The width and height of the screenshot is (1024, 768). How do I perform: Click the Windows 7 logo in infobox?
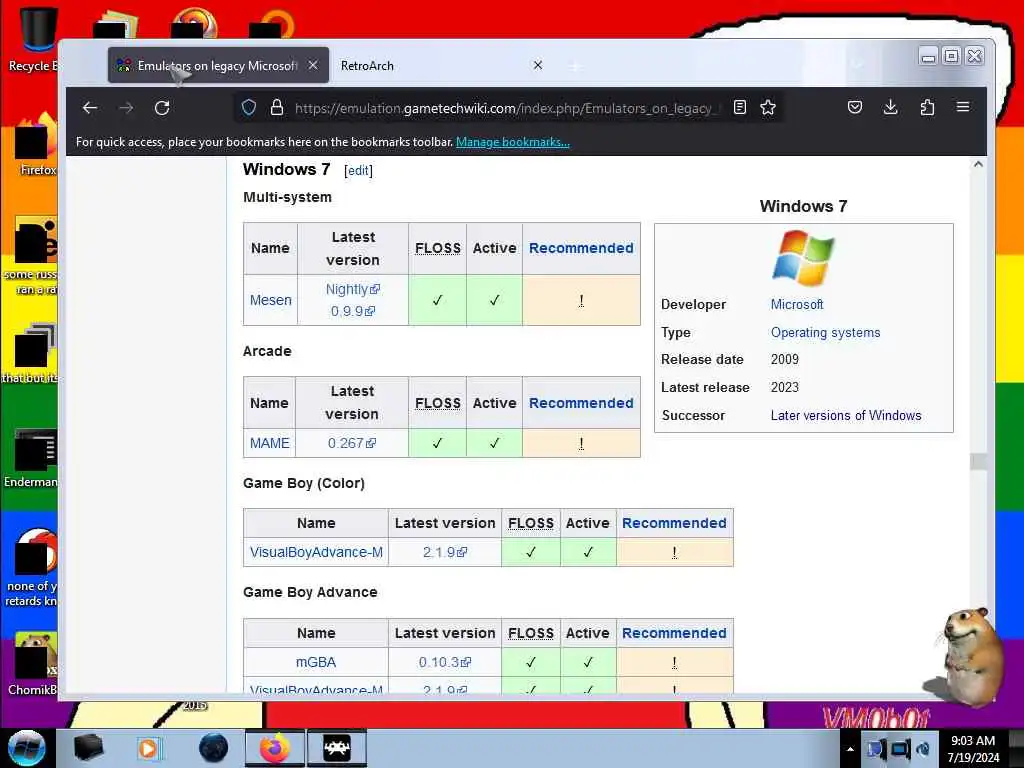pos(803,258)
